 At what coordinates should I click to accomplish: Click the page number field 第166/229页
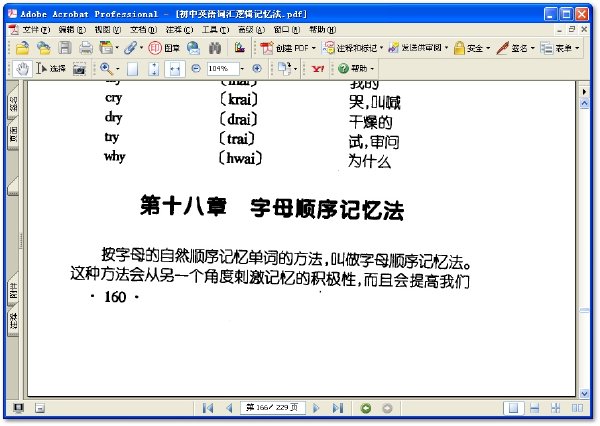[x=272, y=408]
